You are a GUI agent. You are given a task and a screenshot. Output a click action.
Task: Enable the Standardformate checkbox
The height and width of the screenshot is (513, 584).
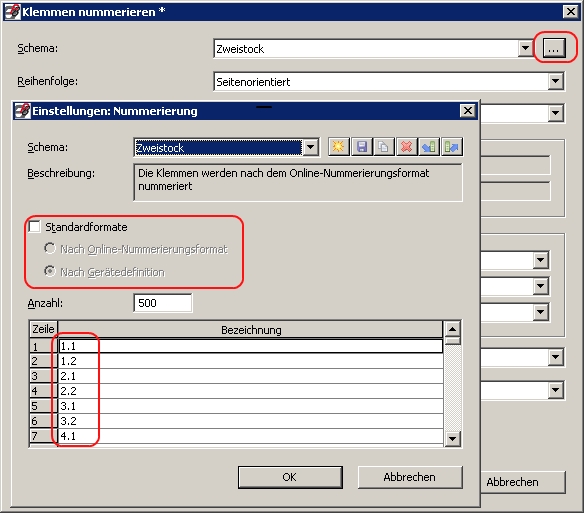coord(34,227)
